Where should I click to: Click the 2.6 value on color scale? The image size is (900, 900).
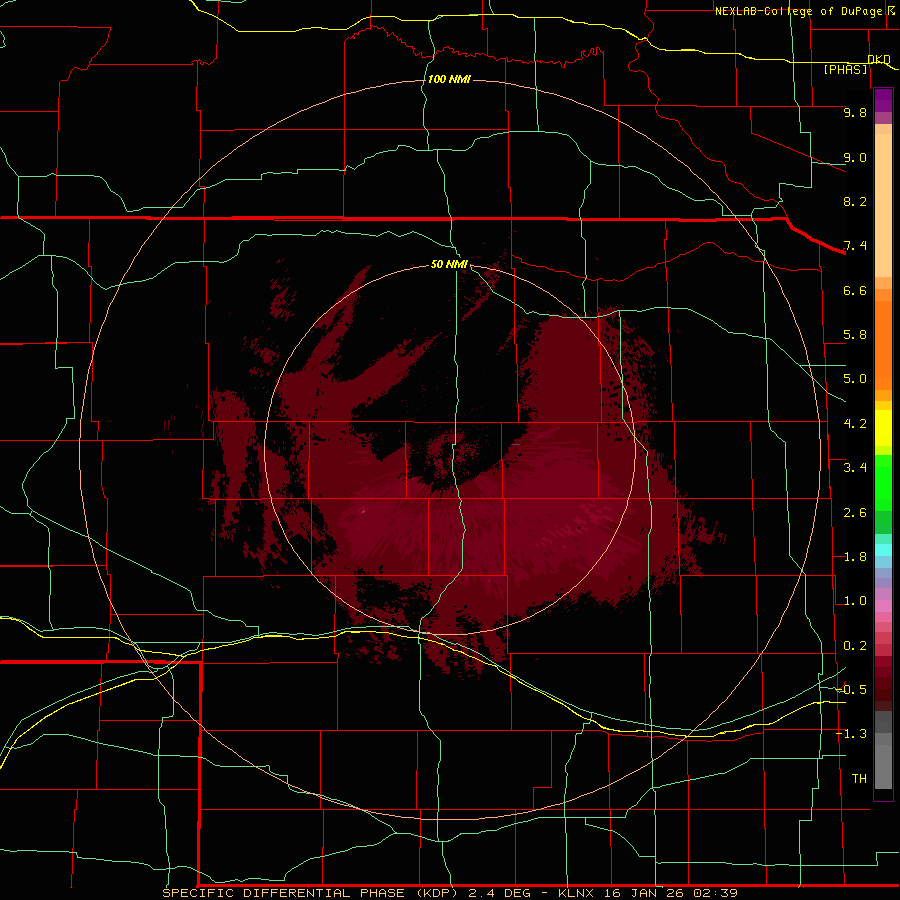coord(855,513)
